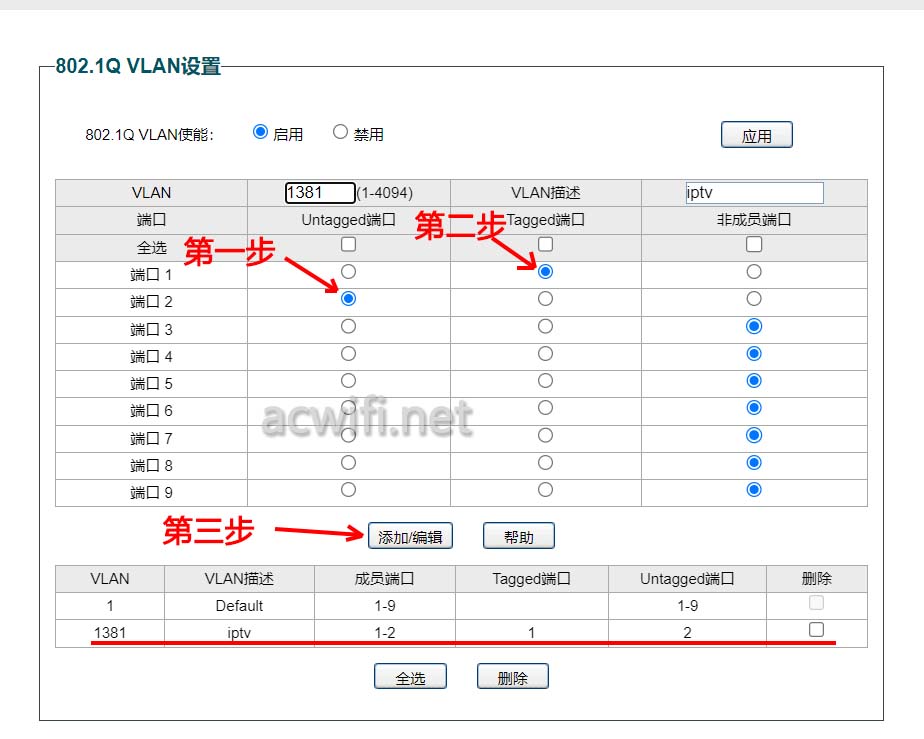Set 端口 4 to Untagged

tap(348, 354)
